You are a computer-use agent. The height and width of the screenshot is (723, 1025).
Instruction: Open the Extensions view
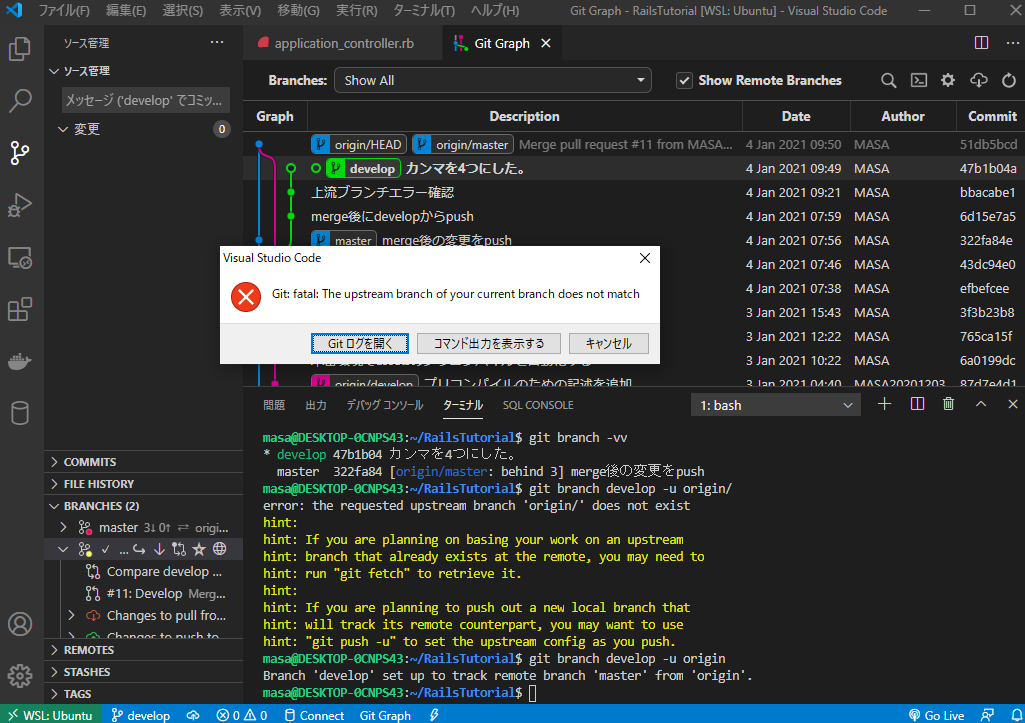click(20, 309)
